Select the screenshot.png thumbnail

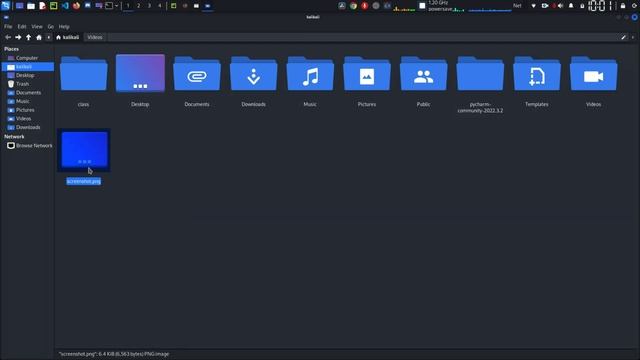point(84,150)
